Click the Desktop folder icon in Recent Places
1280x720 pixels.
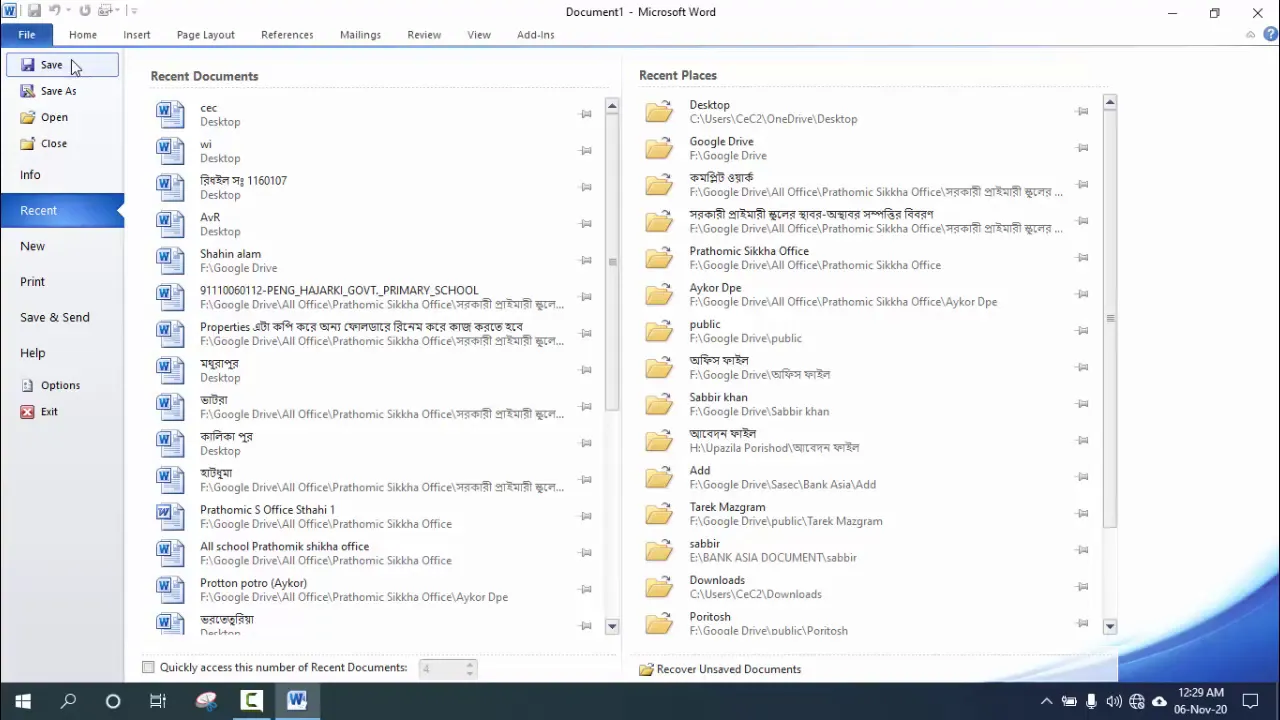[658, 112]
